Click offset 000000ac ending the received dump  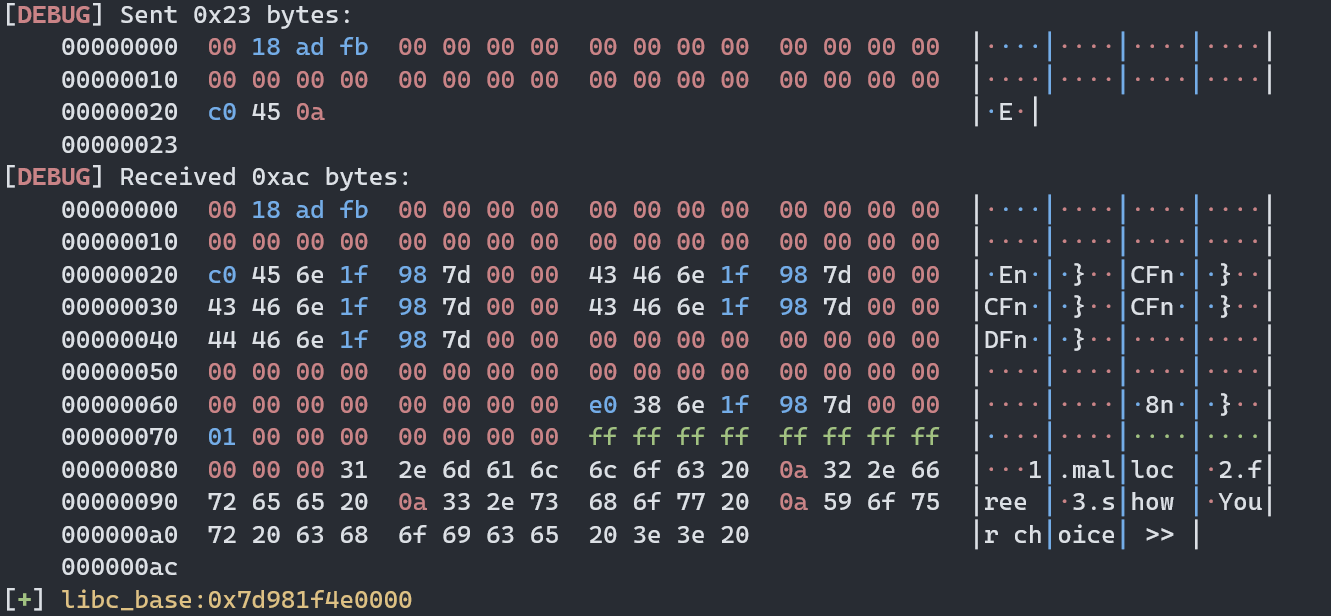click(119, 568)
